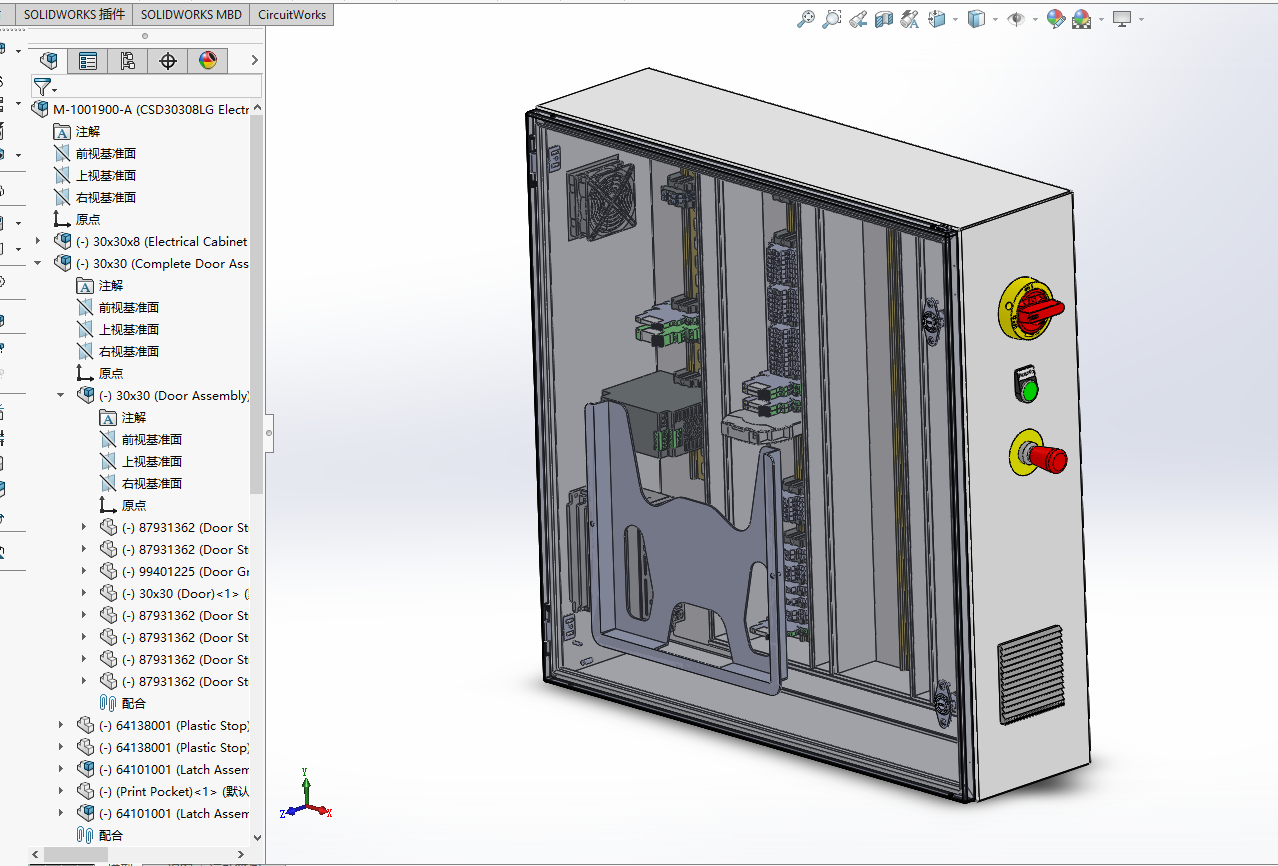Image resolution: width=1278 pixels, height=866 pixels.
Task: Switch to the PropertyManager tab
Action: pos(88,61)
